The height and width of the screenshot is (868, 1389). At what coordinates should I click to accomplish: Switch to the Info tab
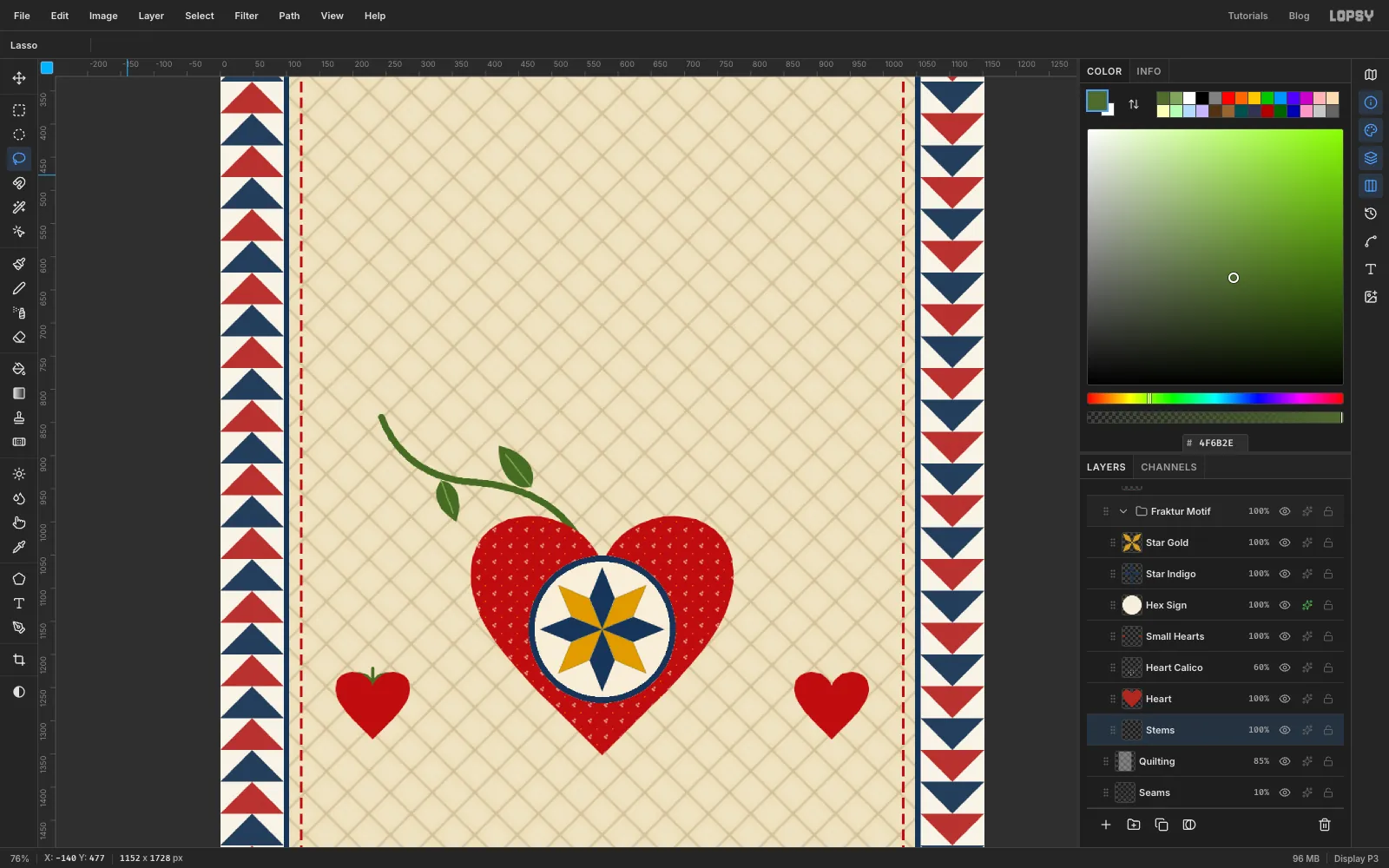pyautogui.click(x=1149, y=71)
